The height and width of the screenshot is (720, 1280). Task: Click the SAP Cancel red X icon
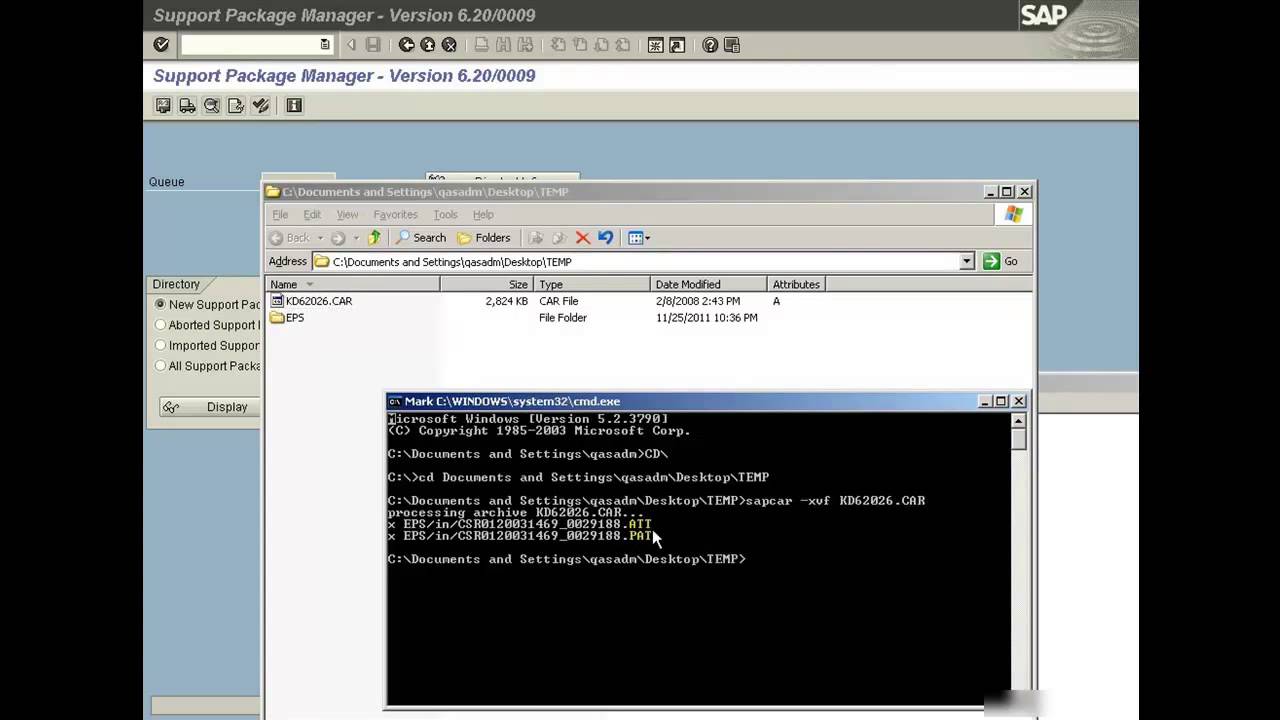pyautogui.click(x=449, y=45)
